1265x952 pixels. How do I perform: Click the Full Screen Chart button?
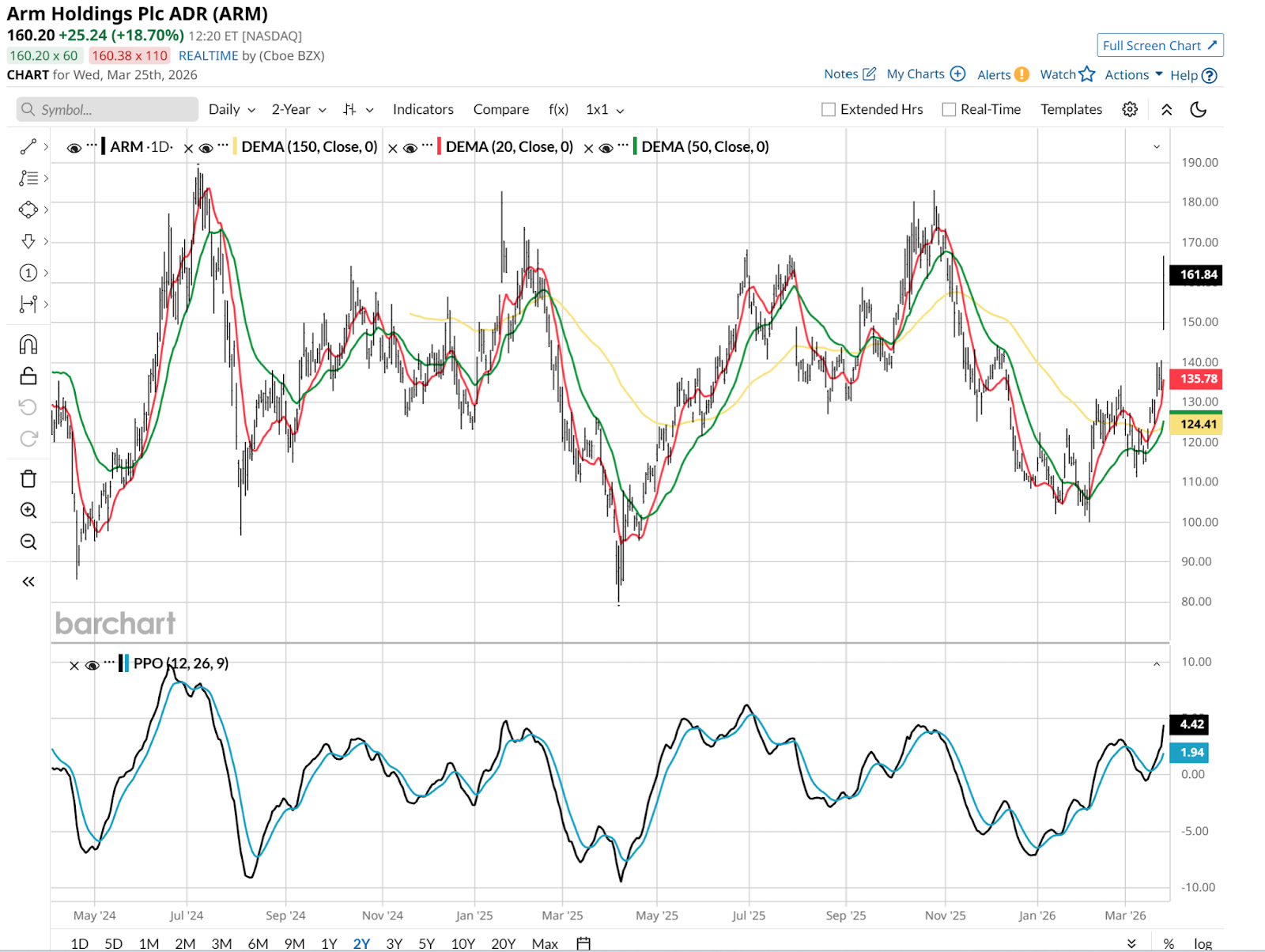pyautogui.click(x=1160, y=46)
